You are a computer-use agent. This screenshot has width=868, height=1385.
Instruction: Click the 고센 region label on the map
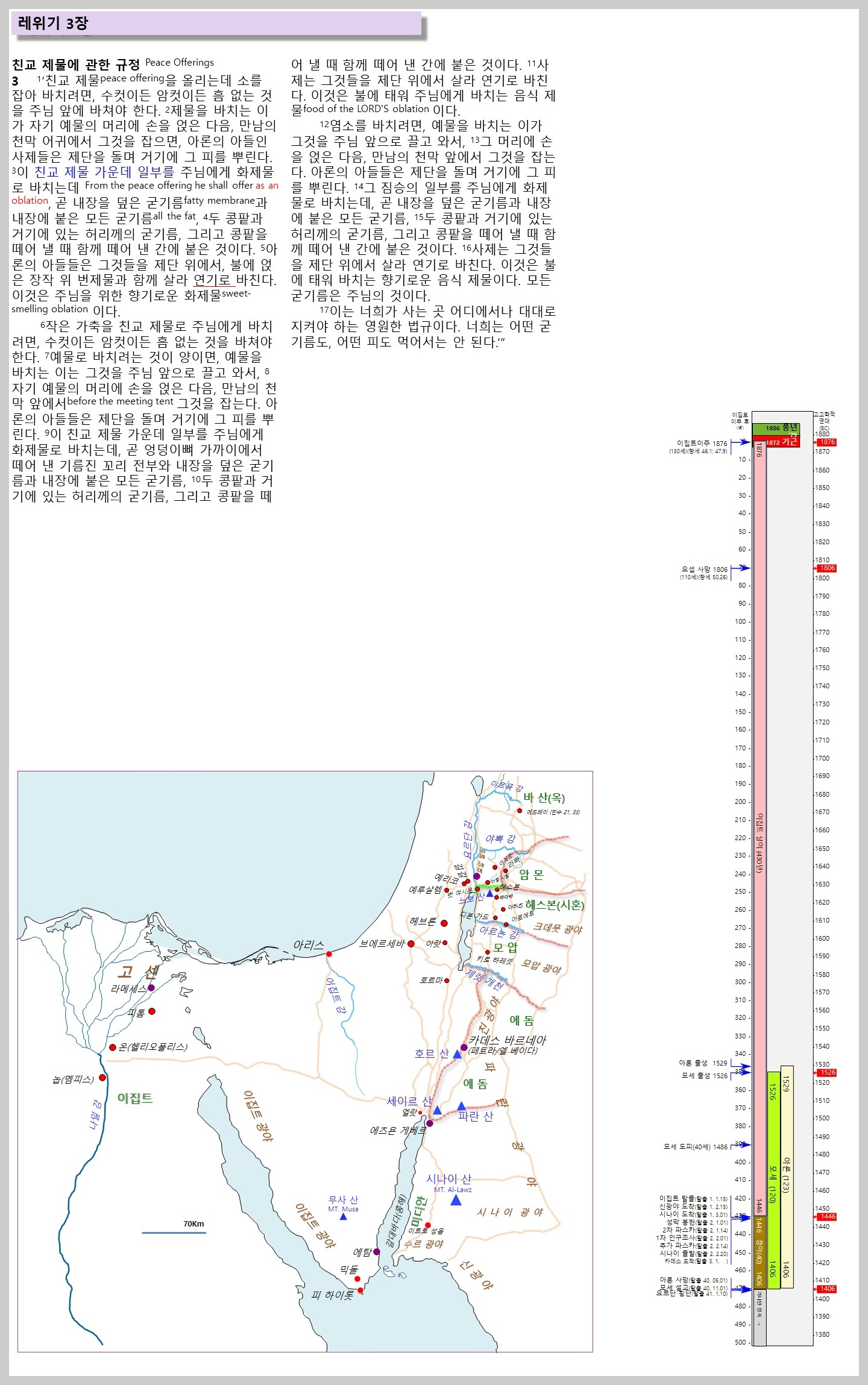[x=138, y=972]
